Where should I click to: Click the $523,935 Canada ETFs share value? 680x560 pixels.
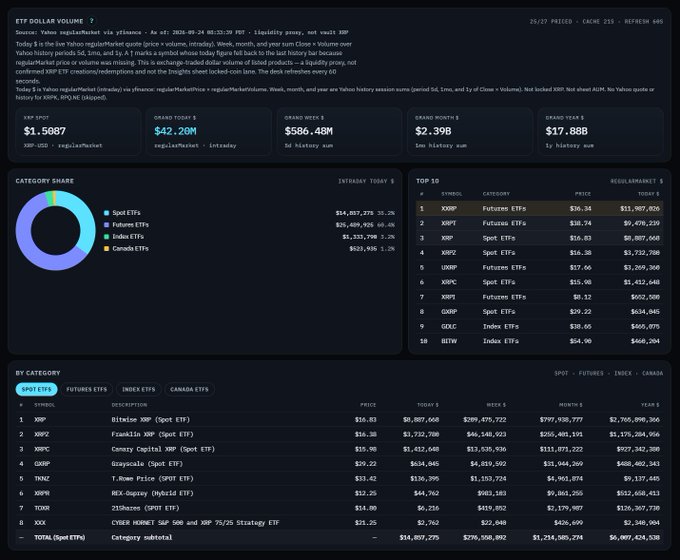tap(363, 249)
